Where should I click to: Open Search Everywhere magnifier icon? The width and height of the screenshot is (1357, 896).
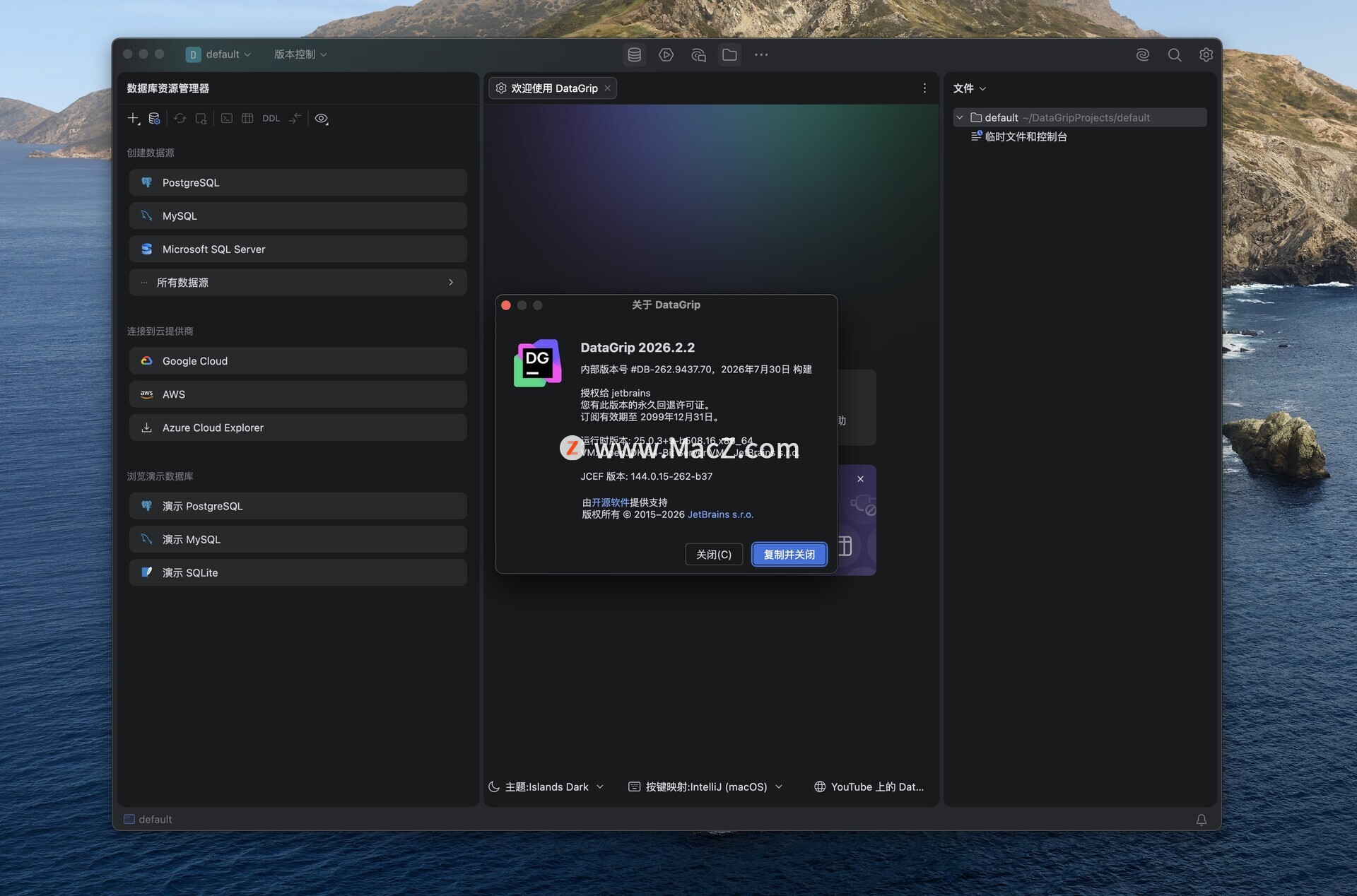[1175, 54]
